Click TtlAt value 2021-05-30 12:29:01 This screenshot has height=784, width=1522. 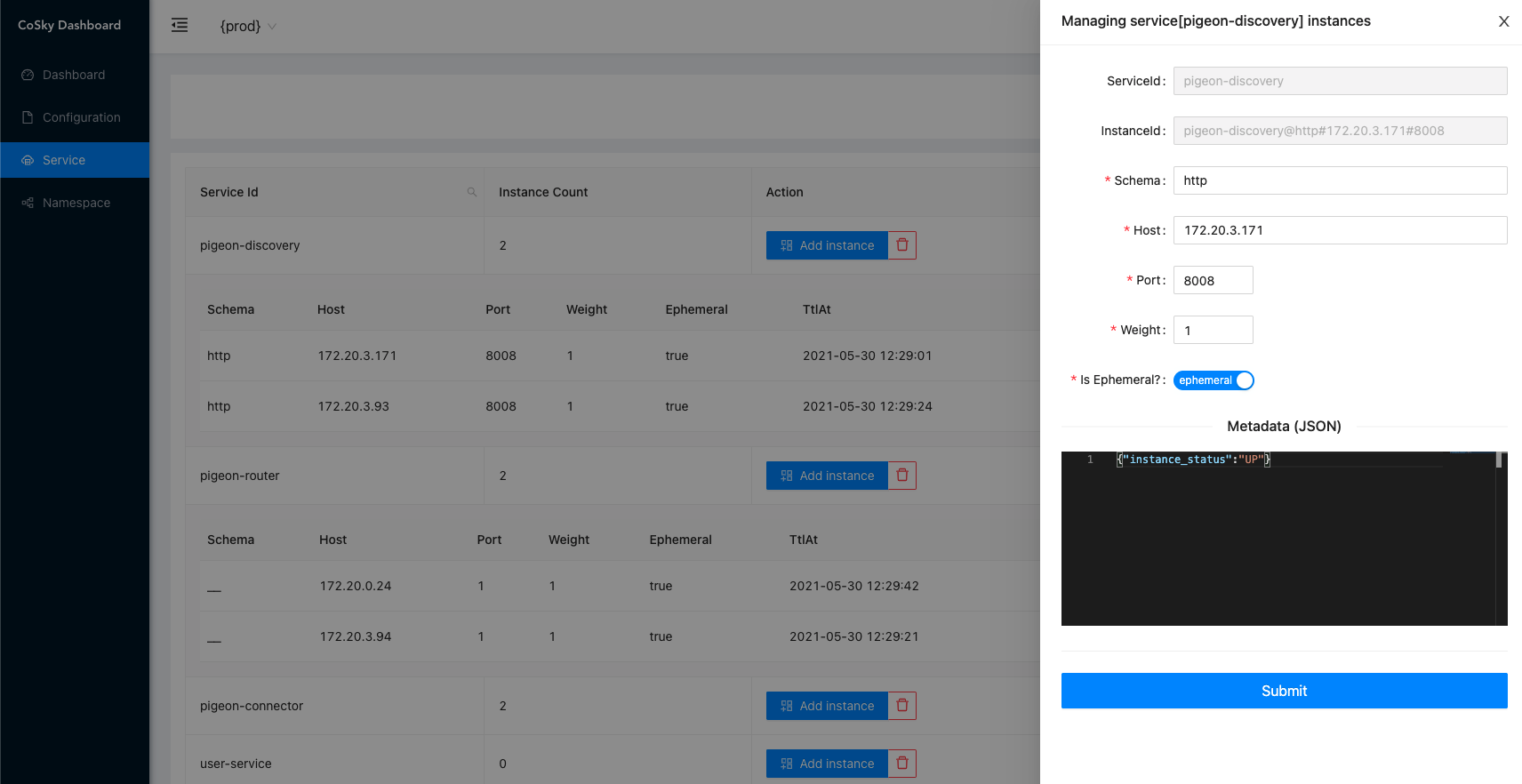tap(868, 356)
